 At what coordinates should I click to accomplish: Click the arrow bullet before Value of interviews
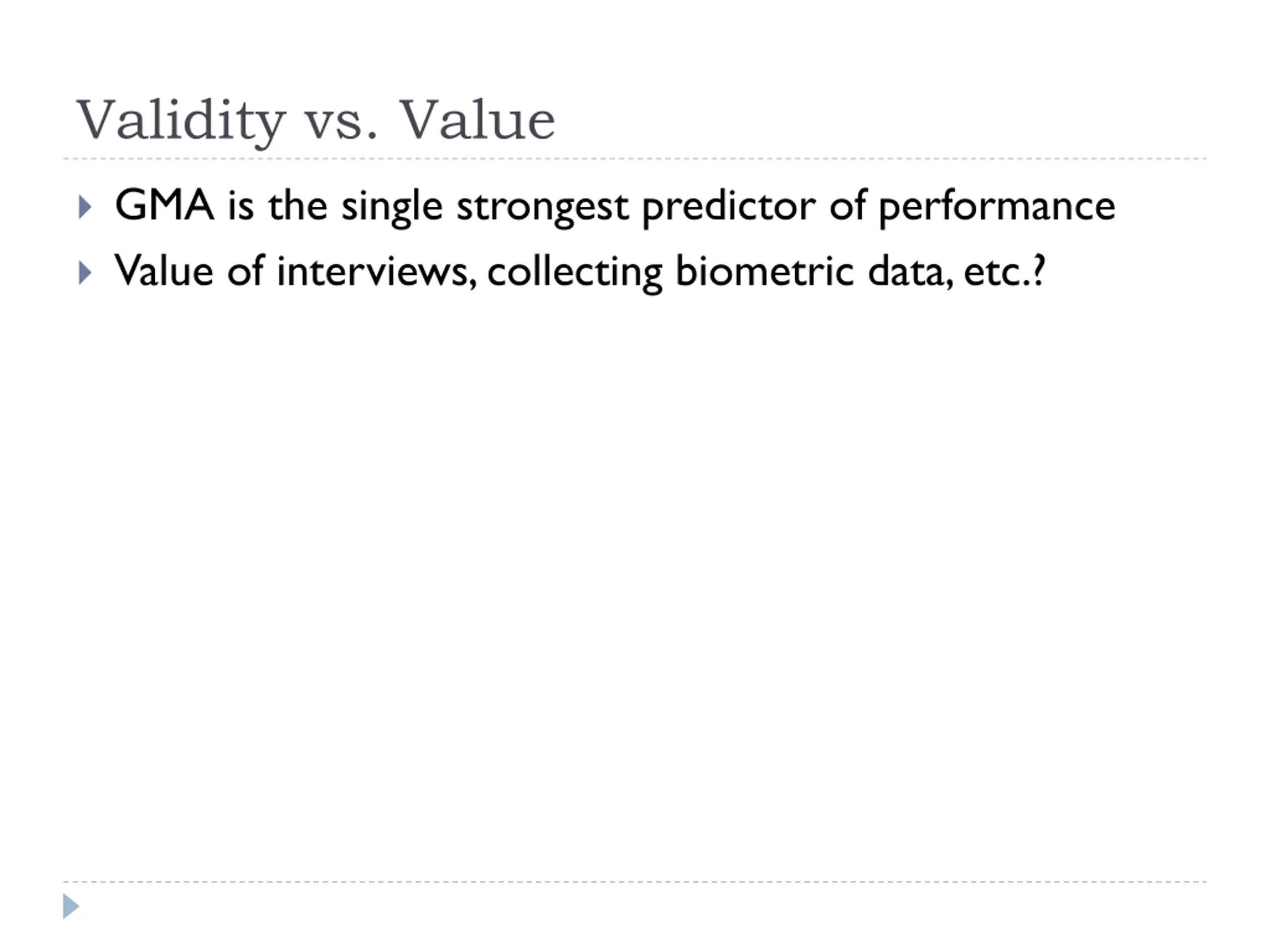tap(85, 273)
